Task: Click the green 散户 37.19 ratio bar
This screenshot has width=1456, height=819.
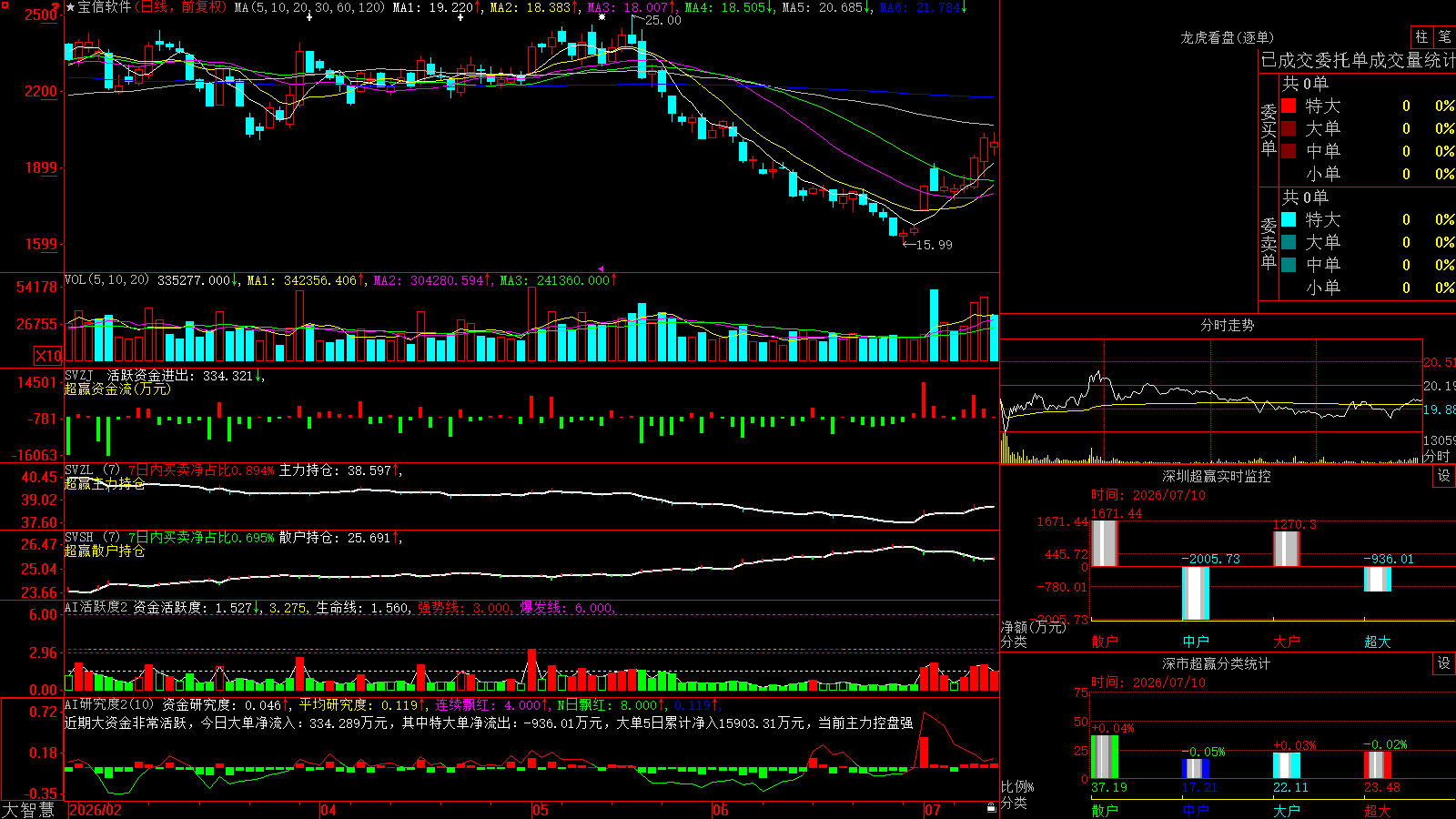Action: (1105, 757)
